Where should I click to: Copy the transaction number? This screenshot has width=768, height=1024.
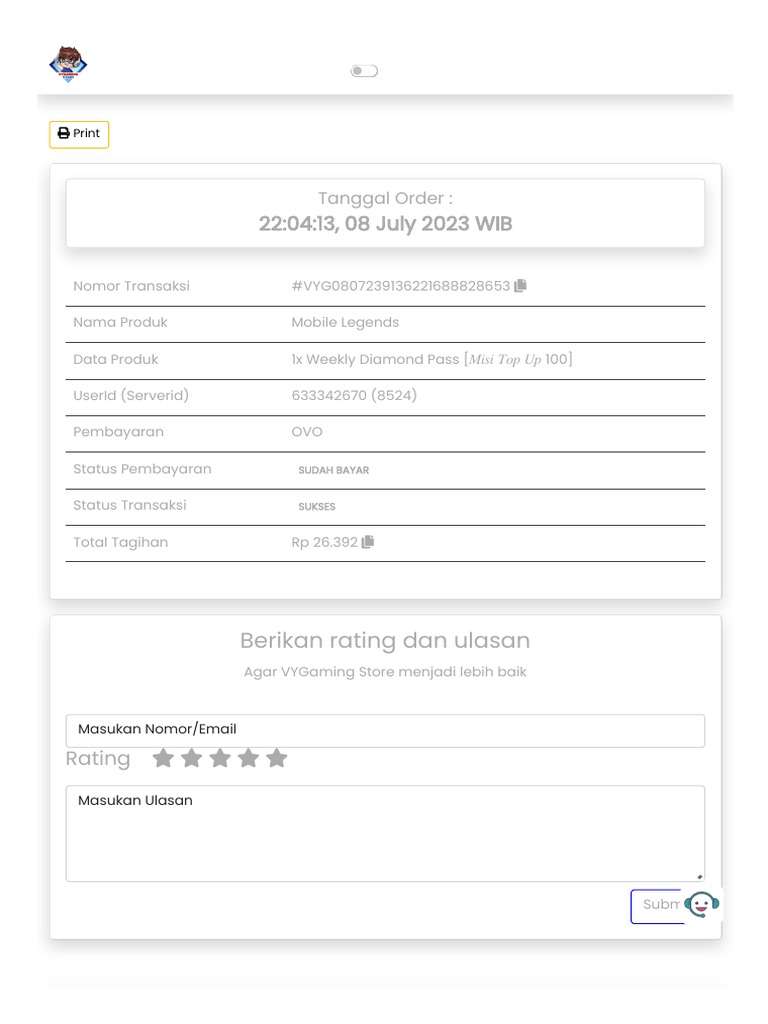(520, 286)
